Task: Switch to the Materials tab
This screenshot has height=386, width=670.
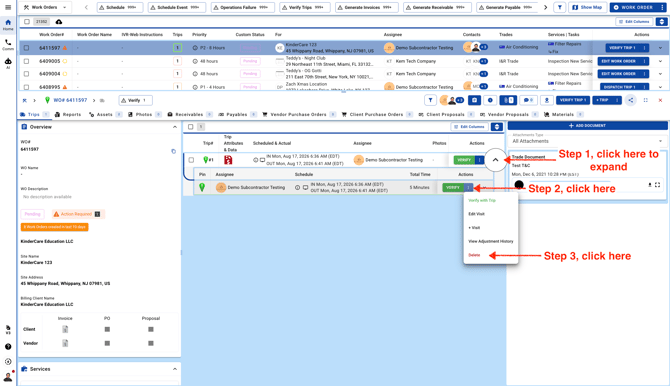Action: point(563,115)
